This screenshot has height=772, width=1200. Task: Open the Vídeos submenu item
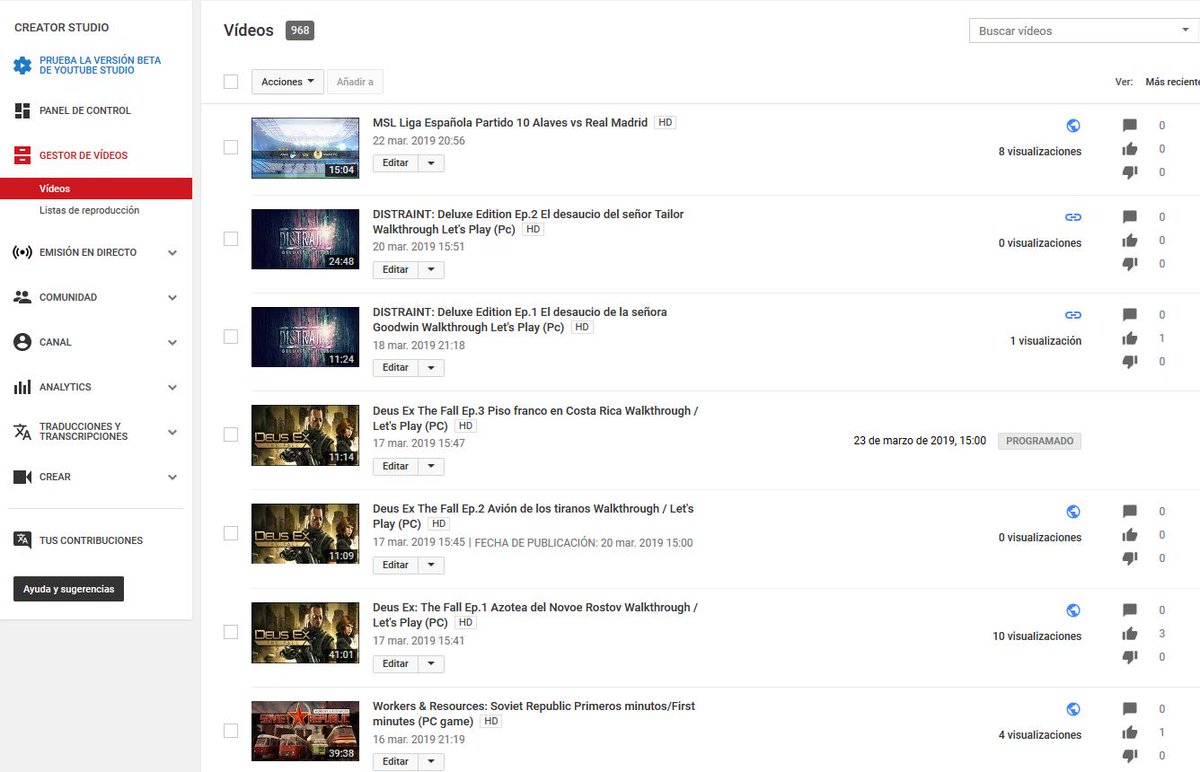[96, 189]
